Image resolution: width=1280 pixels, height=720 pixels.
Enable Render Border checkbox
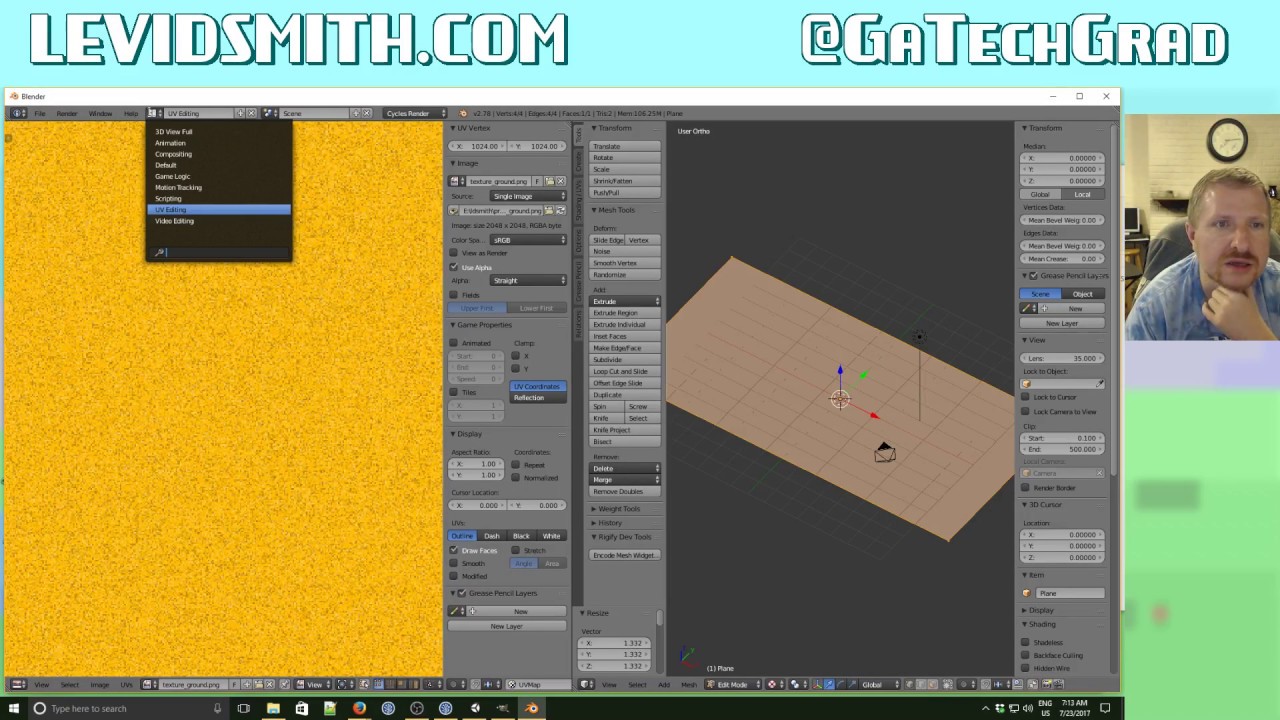(x=1026, y=488)
